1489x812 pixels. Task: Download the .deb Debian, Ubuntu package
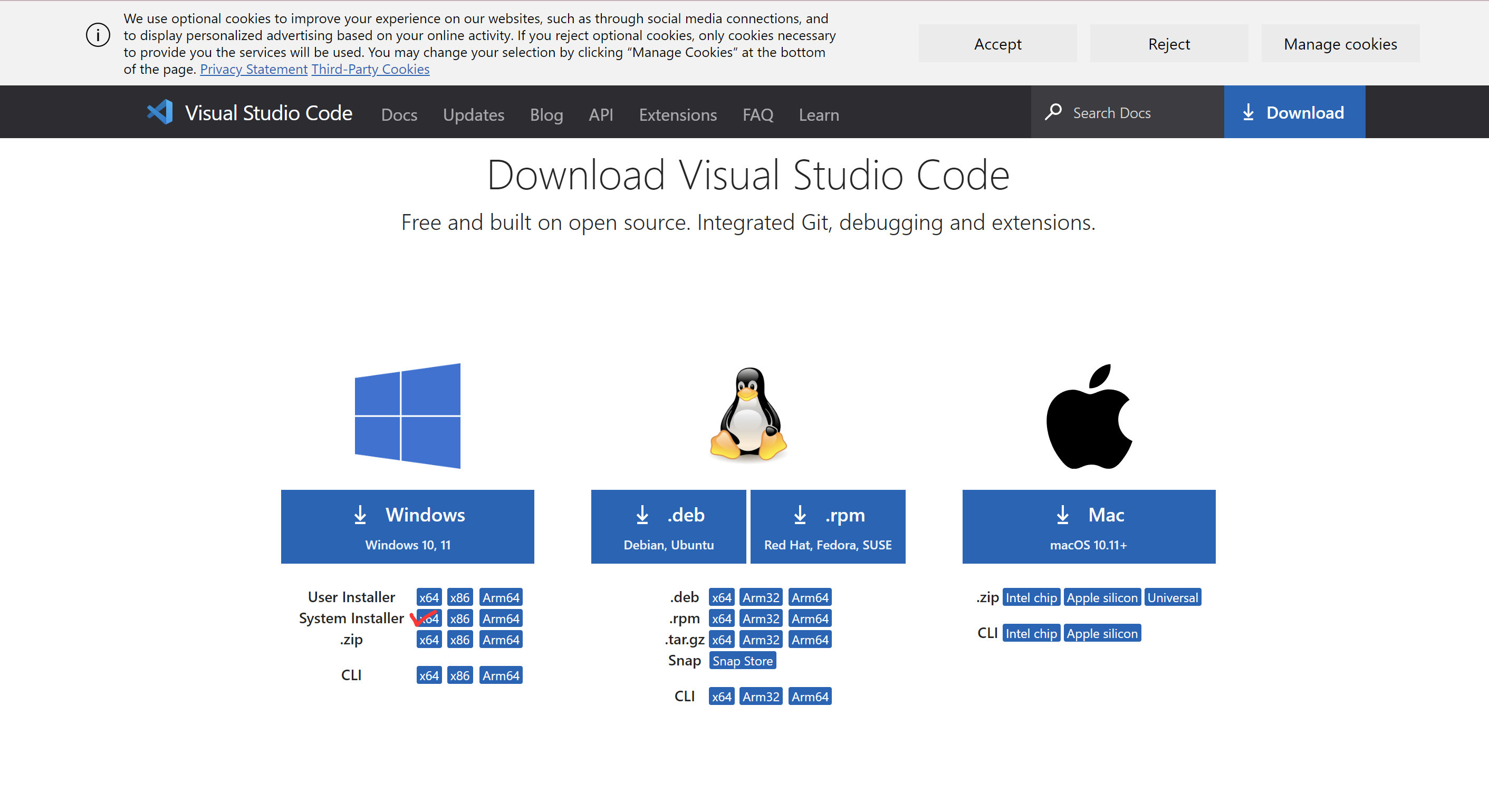point(668,526)
